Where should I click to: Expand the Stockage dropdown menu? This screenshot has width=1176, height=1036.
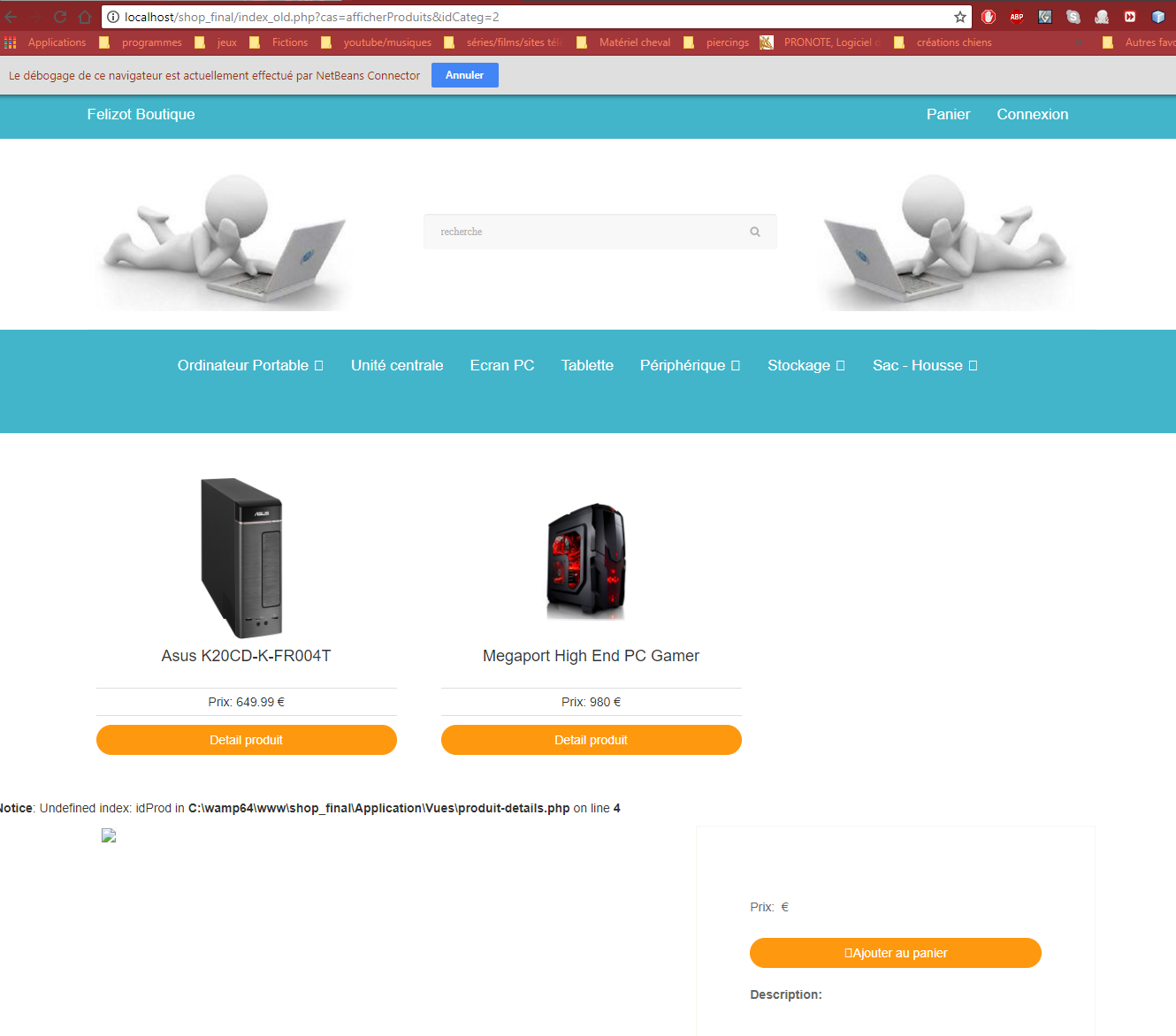point(806,365)
